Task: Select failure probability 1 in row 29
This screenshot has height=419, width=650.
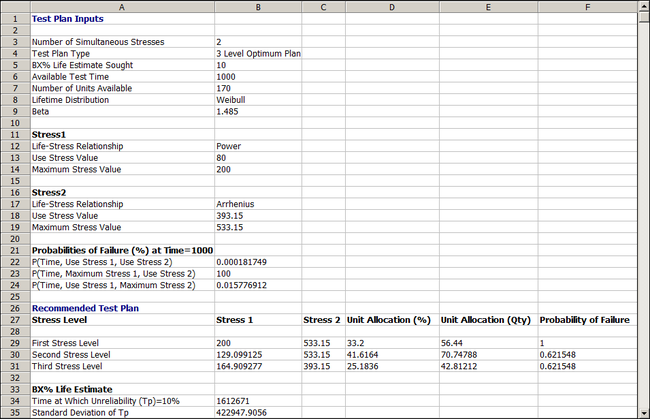Action: pyautogui.click(x=587, y=343)
